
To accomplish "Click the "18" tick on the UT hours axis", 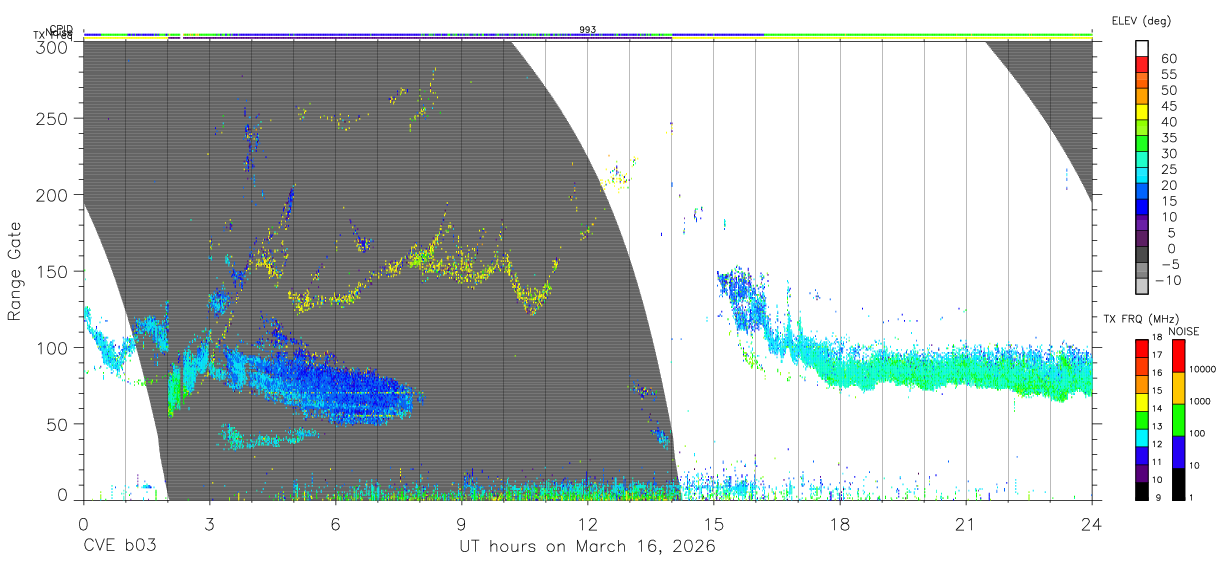I will (840, 523).
